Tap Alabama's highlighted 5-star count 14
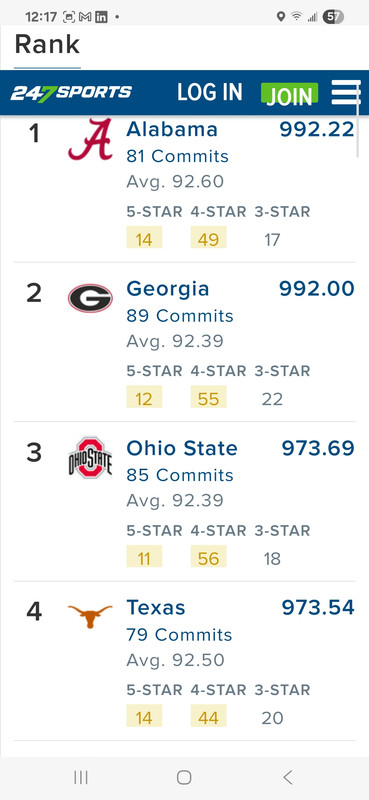 tap(144, 238)
